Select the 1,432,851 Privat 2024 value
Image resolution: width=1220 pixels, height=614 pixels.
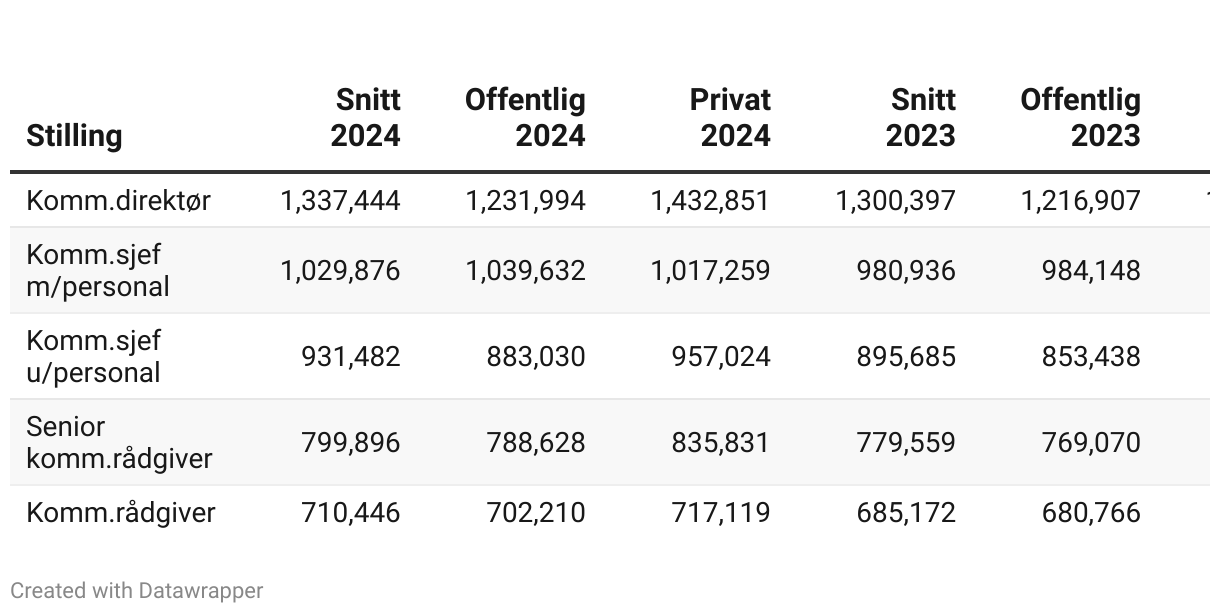[x=710, y=200]
